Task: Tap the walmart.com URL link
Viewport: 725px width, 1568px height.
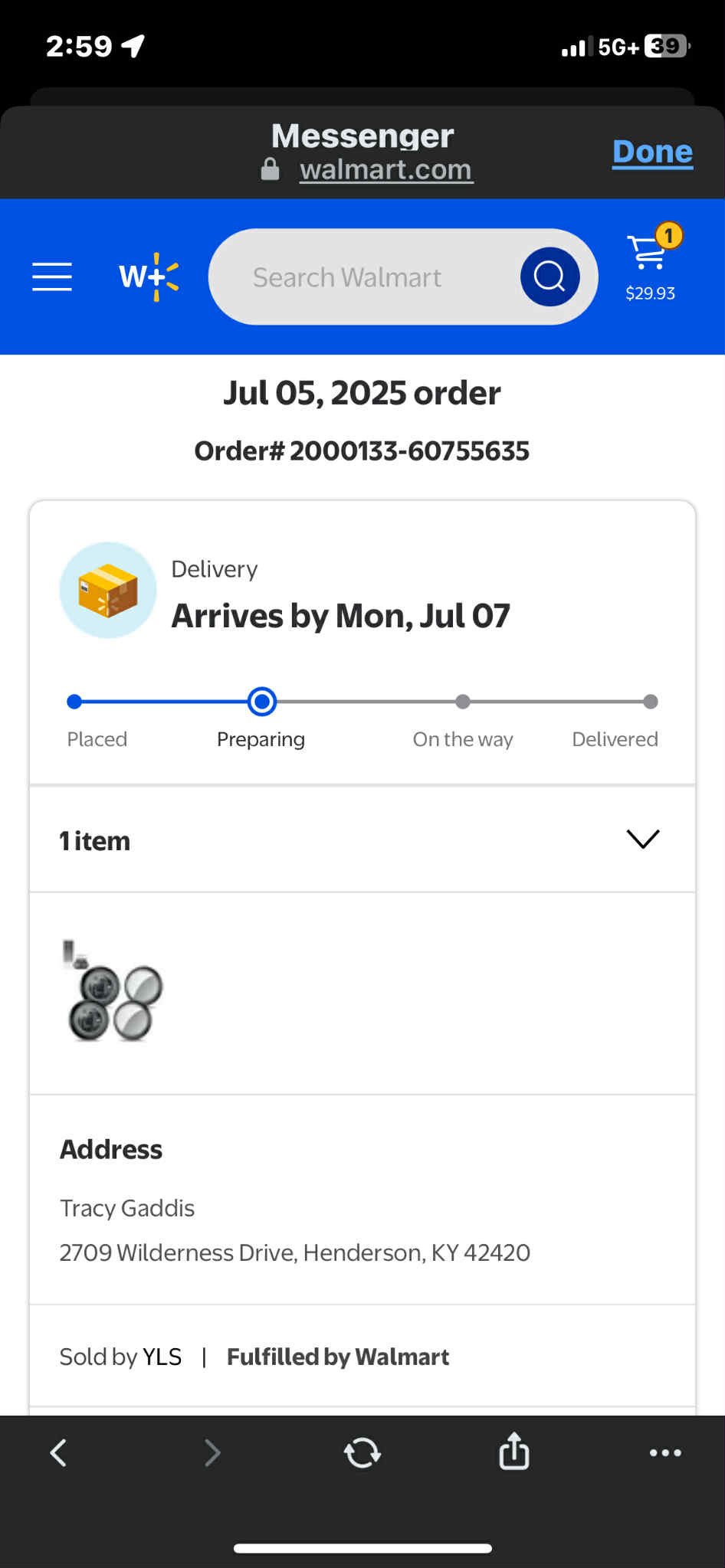Action: (x=385, y=169)
